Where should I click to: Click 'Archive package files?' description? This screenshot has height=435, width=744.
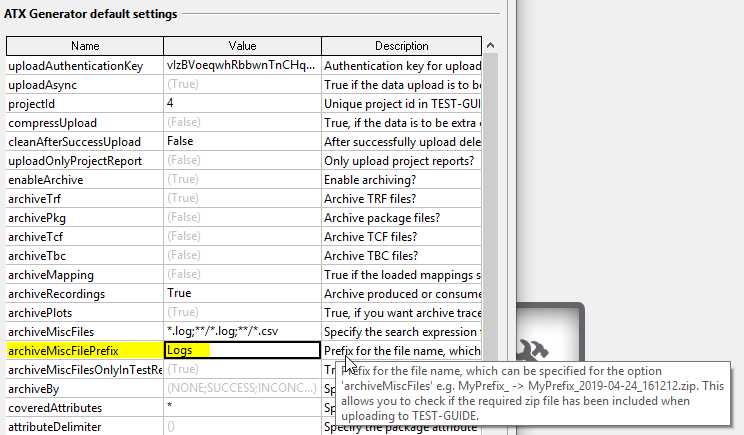click(x=401, y=217)
